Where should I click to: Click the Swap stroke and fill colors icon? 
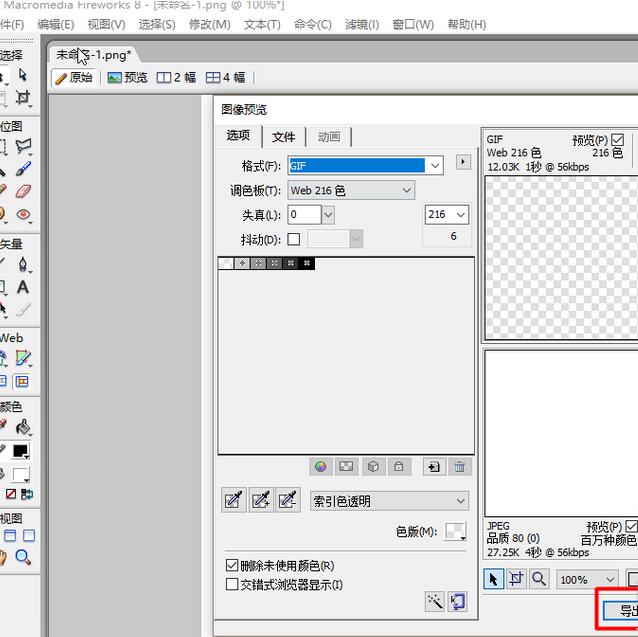pos(27,494)
